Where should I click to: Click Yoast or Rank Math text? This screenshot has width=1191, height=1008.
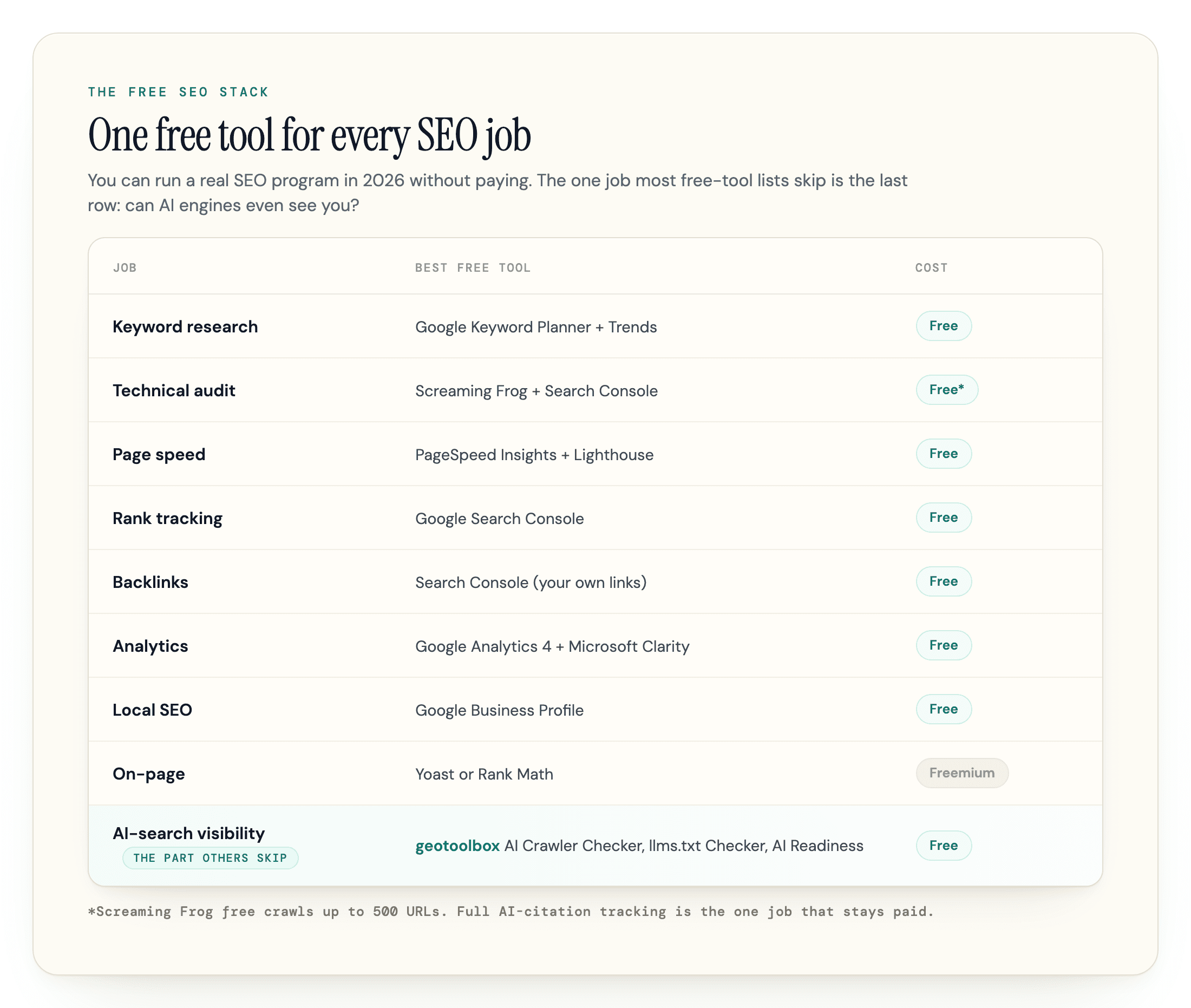[484, 774]
